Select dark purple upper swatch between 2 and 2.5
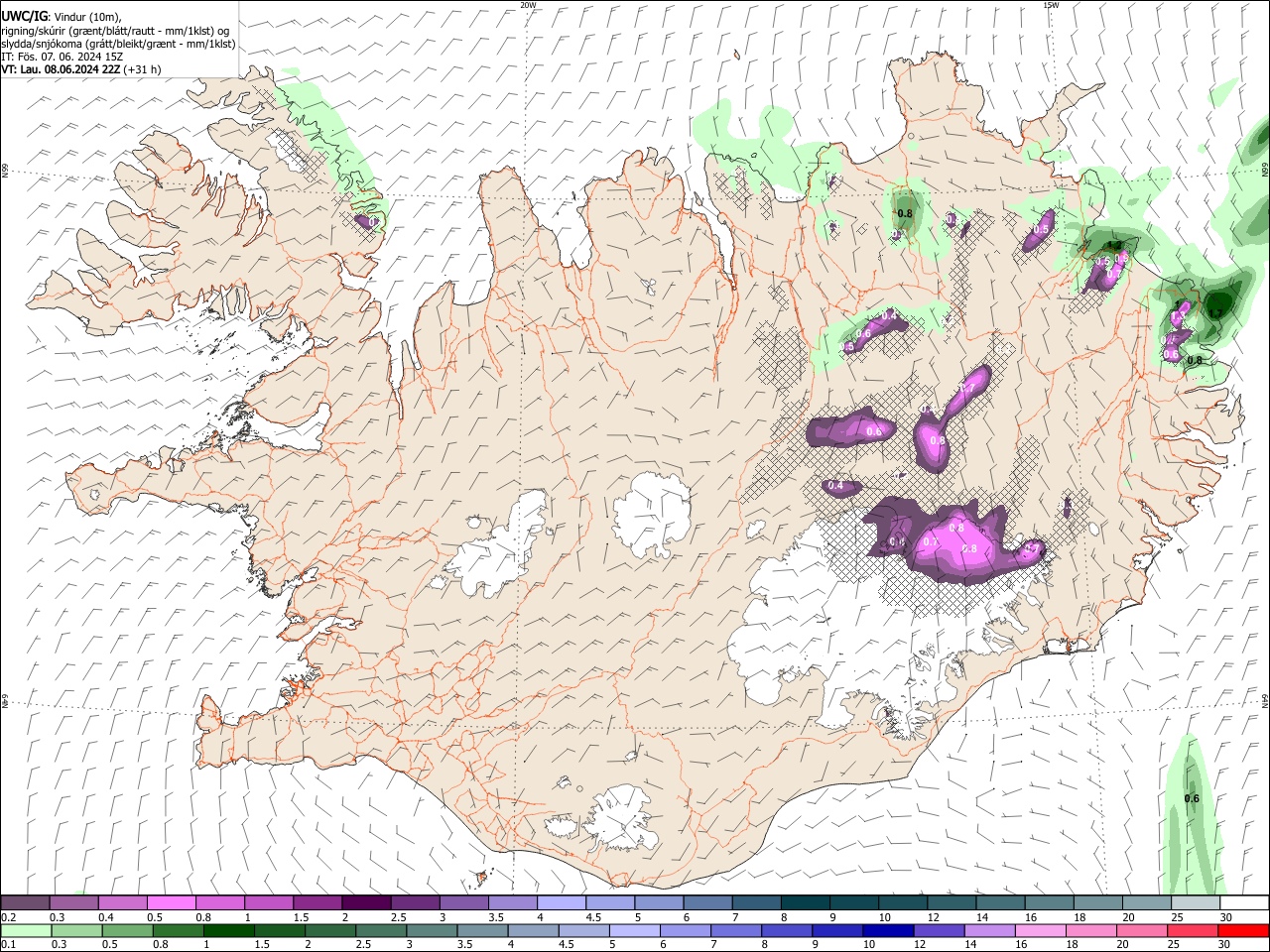The height and width of the screenshot is (952, 1270). click(x=366, y=903)
